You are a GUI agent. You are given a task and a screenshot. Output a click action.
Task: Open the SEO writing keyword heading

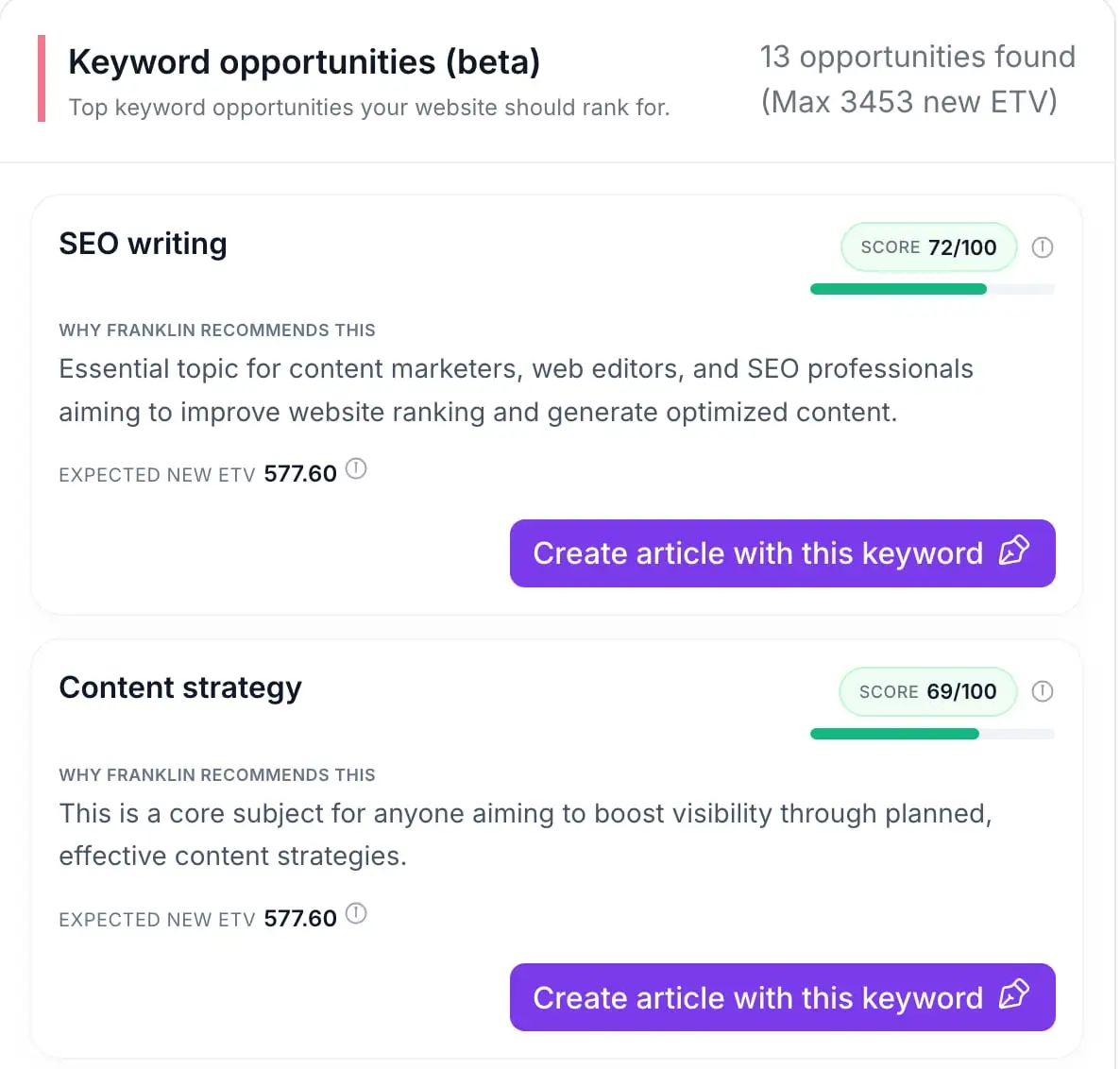(x=143, y=244)
